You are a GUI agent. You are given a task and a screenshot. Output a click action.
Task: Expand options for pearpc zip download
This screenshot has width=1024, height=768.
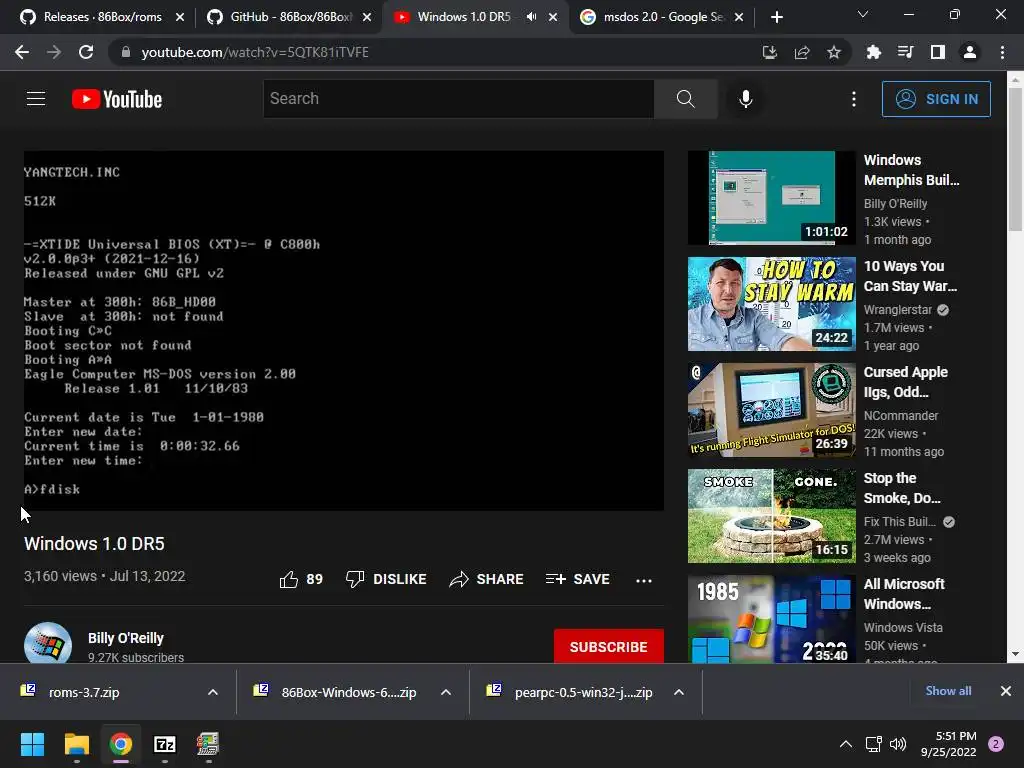click(679, 692)
